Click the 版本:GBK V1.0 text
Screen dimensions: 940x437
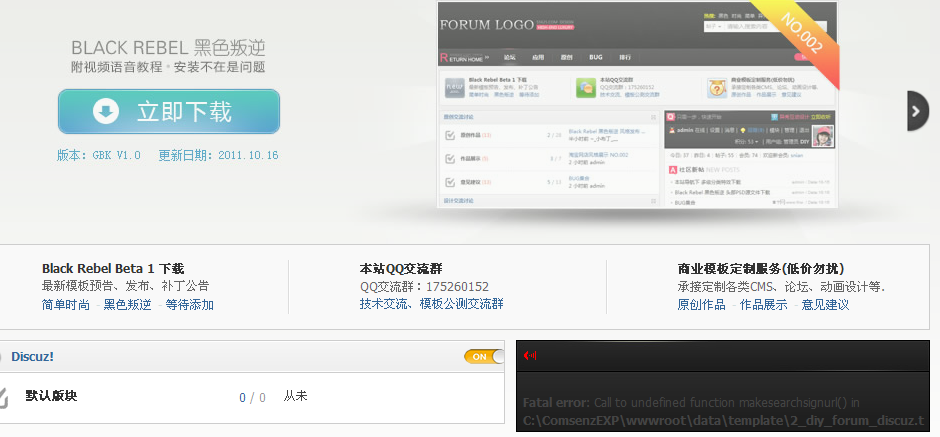tap(99, 155)
